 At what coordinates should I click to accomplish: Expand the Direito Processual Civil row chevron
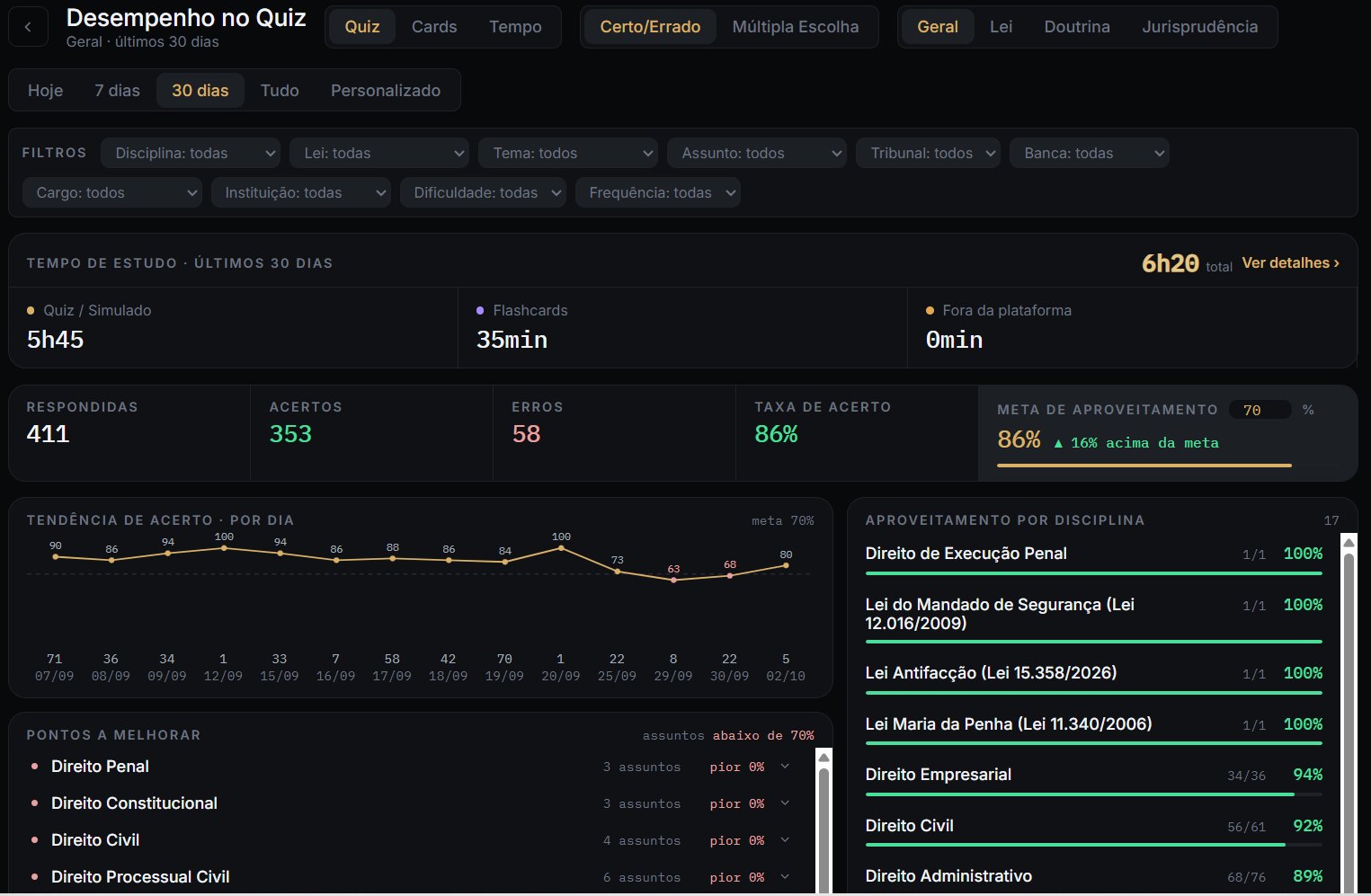785,877
